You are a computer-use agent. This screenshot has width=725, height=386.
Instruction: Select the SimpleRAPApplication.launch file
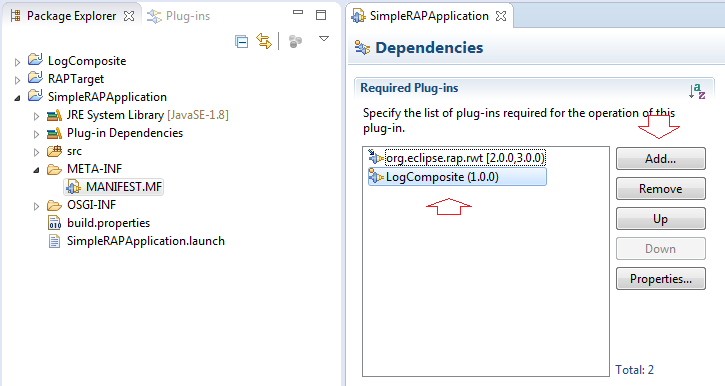click(x=136, y=241)
